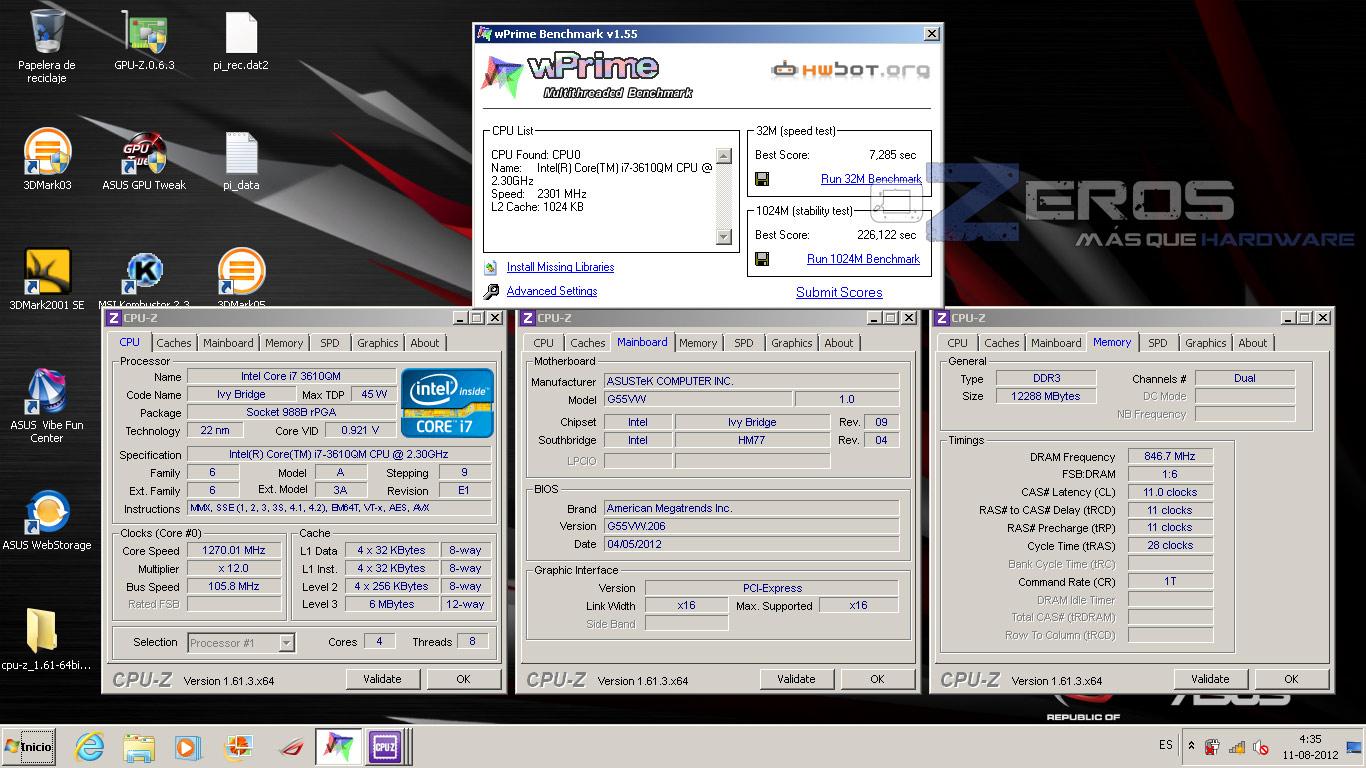The image size is (1366, 768).
Task: Click the save icon for 32M score
Action: [762, 179]
